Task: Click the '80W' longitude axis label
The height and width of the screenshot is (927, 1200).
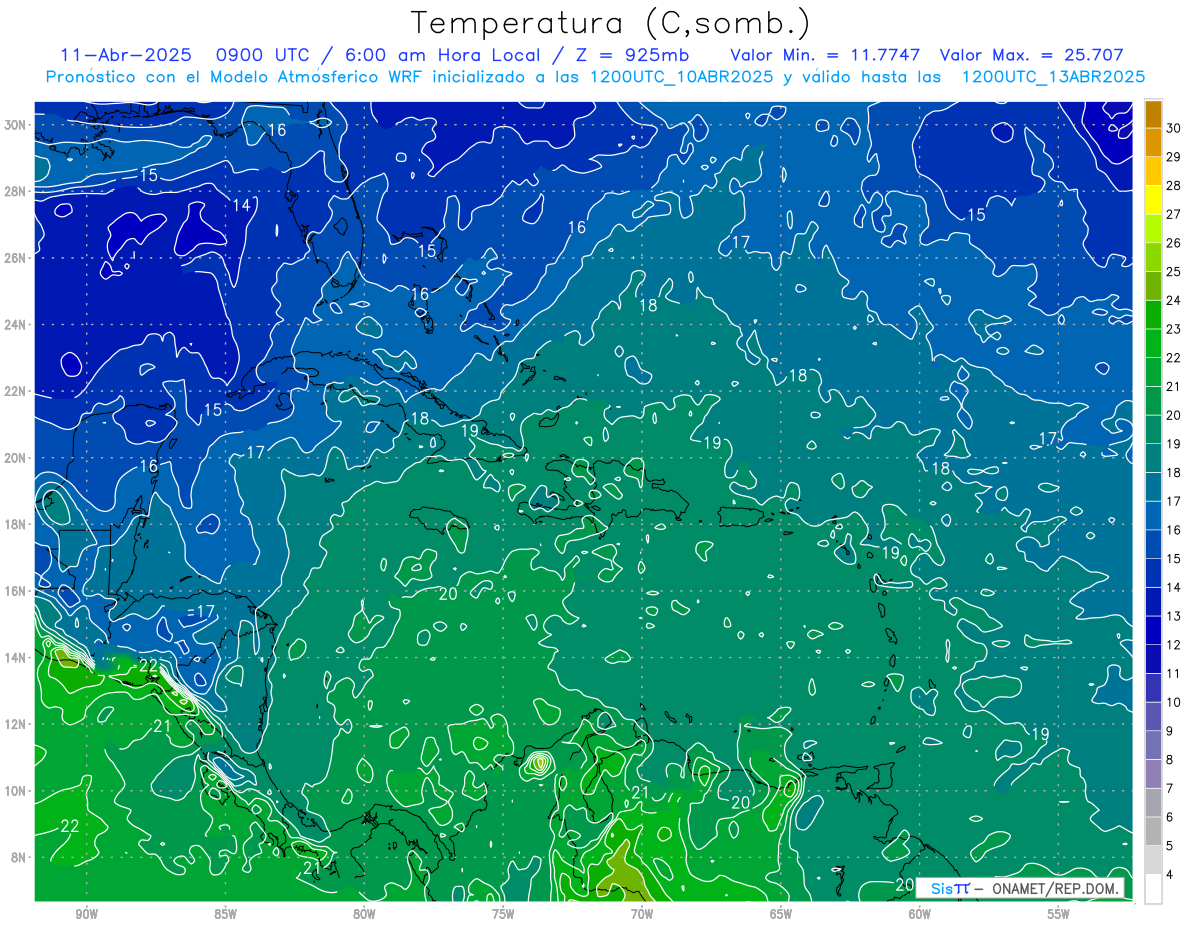Action: (x=364, y=915)
